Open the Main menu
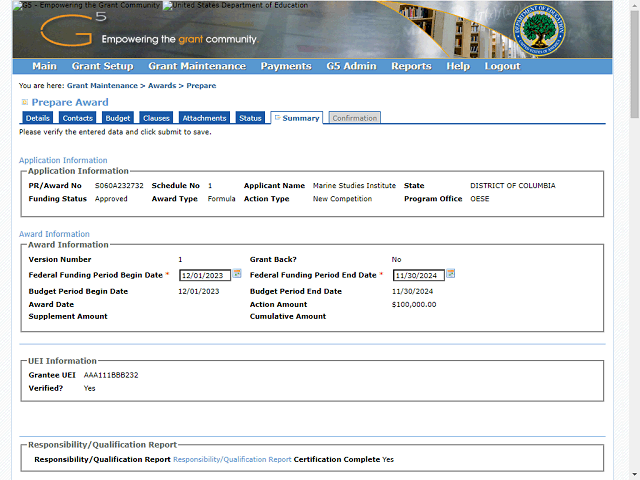 44,66
